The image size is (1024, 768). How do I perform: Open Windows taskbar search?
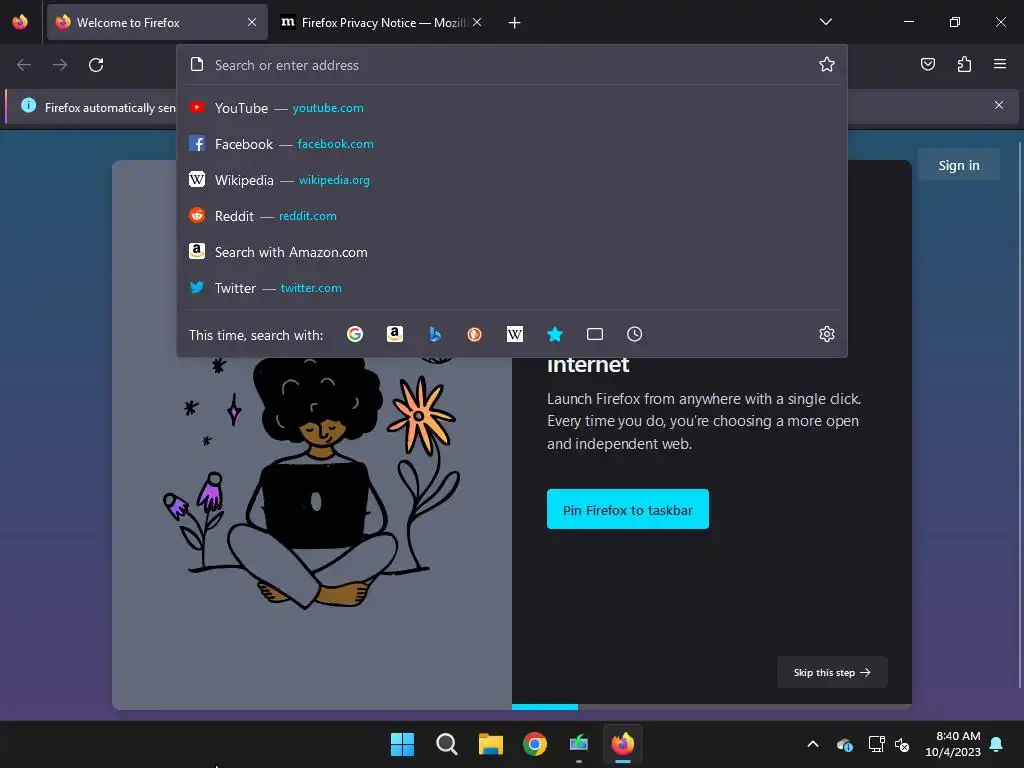(447, 744)
